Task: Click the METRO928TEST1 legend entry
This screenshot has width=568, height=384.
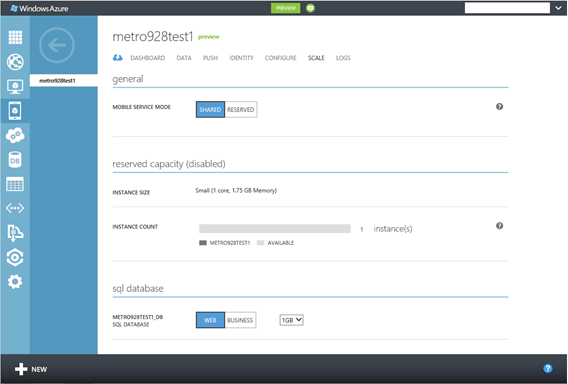Action: (225, 243)
